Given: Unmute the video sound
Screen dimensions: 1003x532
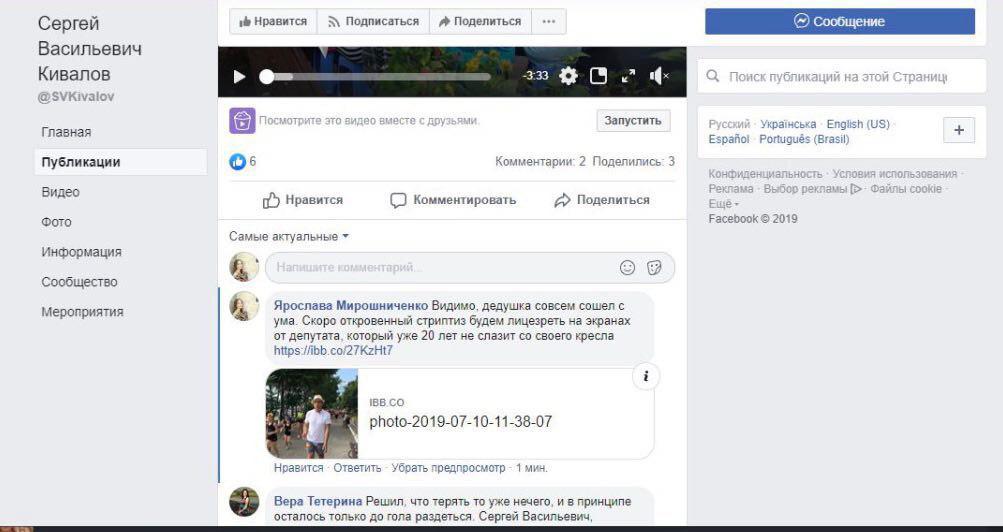Looking at the screenshot, I should [x=659, y=76].
